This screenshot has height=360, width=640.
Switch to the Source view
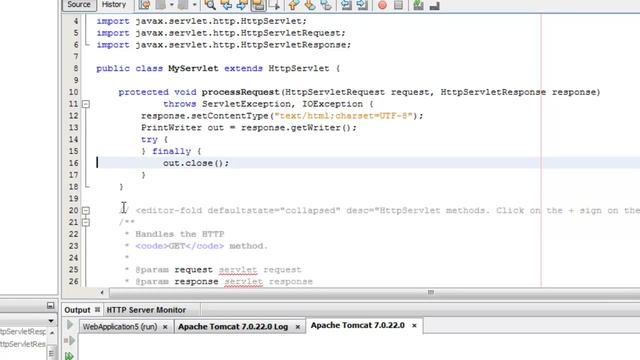79,4
